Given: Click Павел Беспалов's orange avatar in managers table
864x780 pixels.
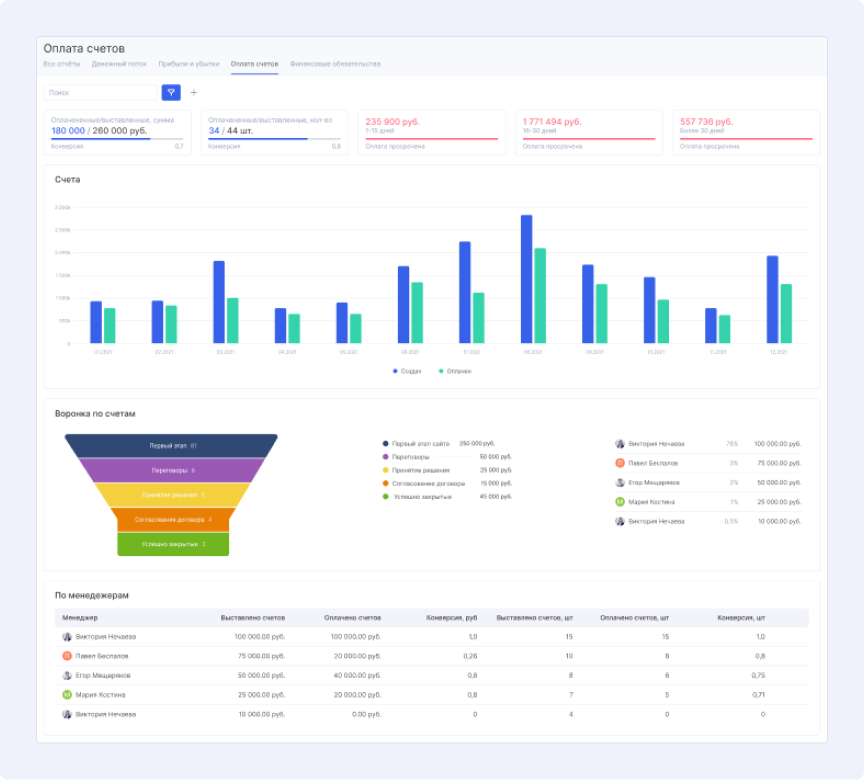Looking at the screenshot, I should pos(67,656).
